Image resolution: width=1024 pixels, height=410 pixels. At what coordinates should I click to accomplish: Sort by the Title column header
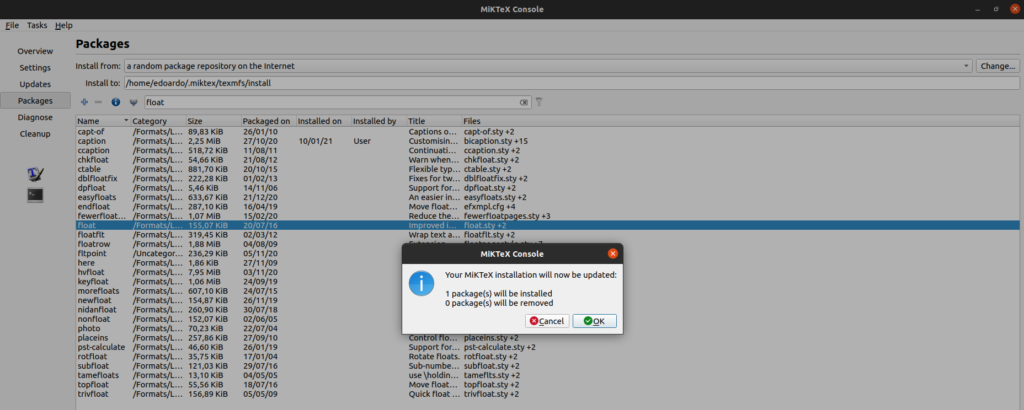[434, 121]
